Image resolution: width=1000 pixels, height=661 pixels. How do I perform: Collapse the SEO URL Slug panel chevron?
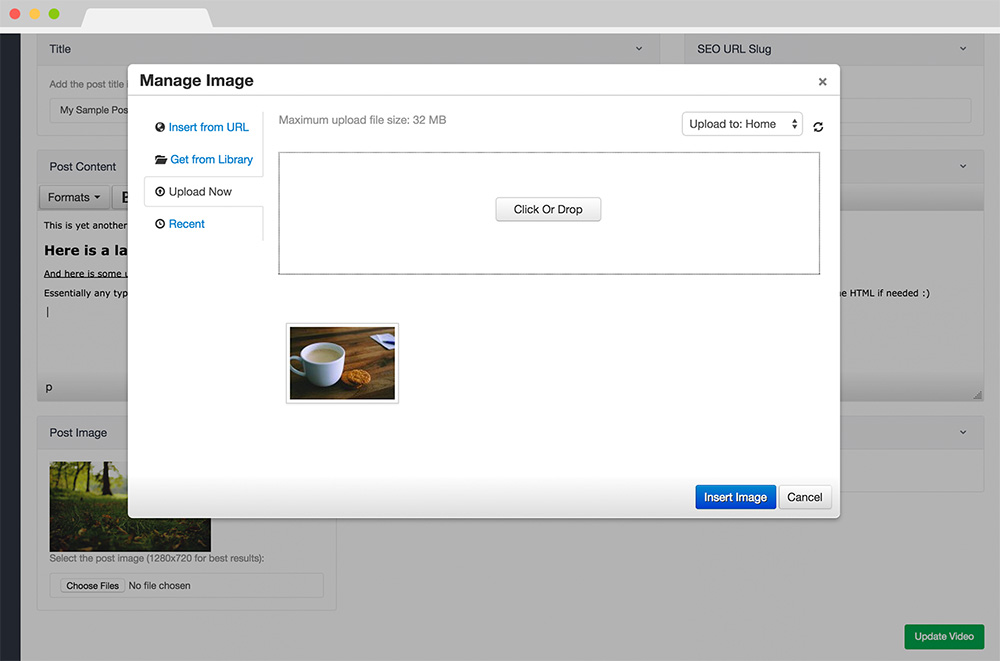(x=963, y=49)
